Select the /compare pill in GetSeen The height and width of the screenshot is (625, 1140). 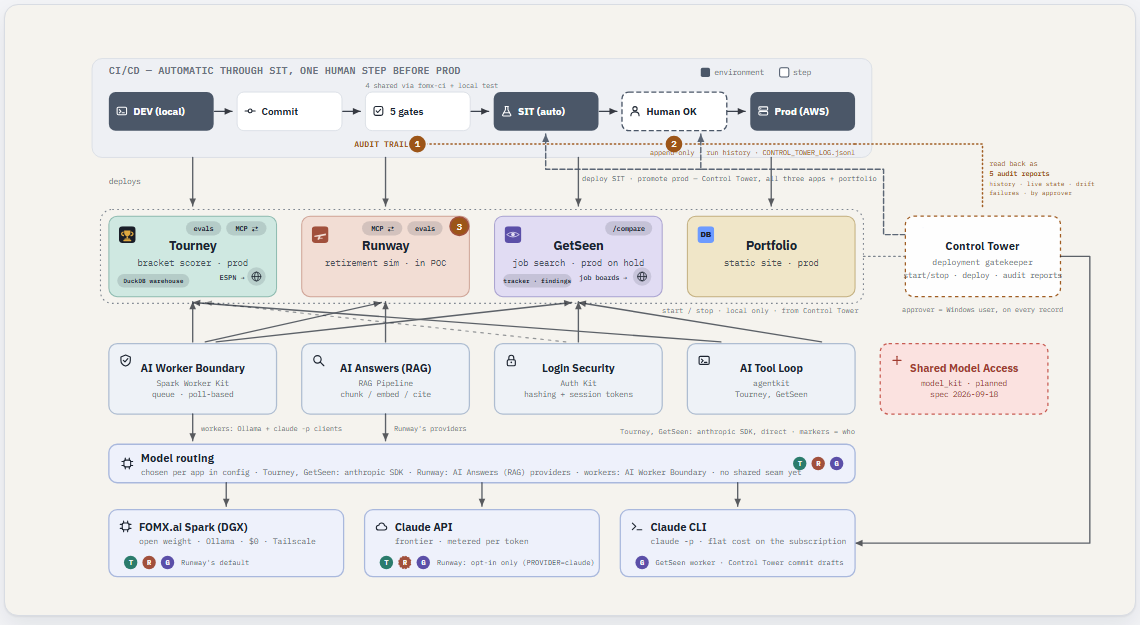click(x=629, y=228)
